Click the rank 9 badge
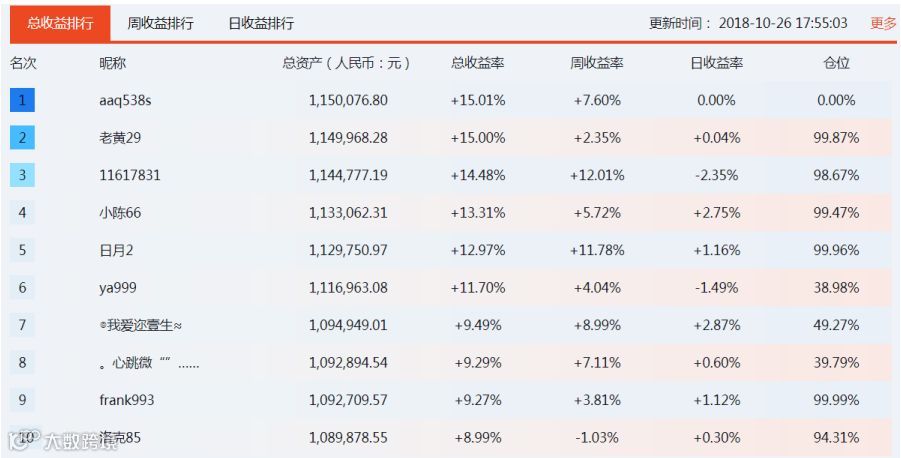 click(x=22, y=400)
